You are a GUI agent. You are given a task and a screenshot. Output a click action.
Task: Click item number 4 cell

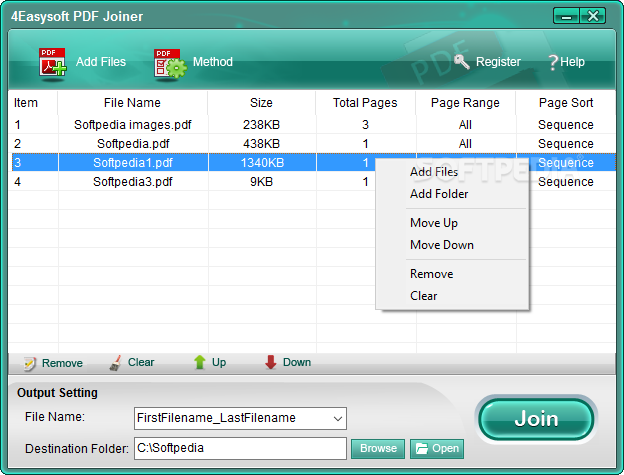(x=18, y=182)
